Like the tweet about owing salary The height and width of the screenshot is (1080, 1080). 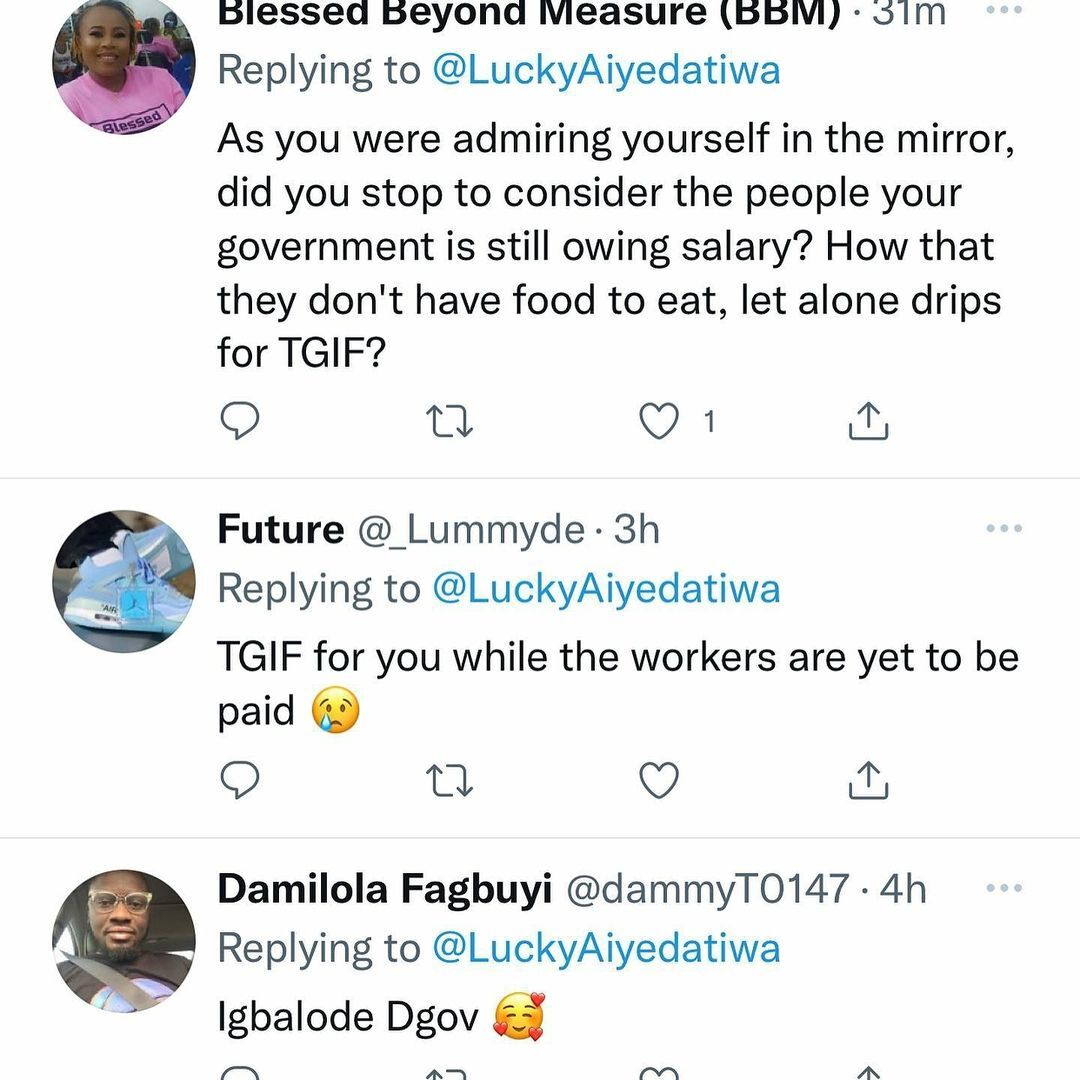click(x=659, y=421)
